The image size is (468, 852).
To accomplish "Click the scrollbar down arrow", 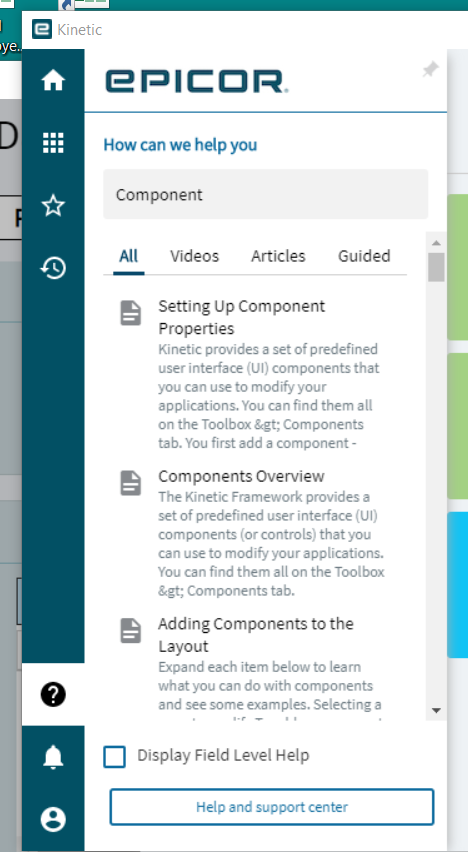I will pyautogui.click(x=436, y=710).
